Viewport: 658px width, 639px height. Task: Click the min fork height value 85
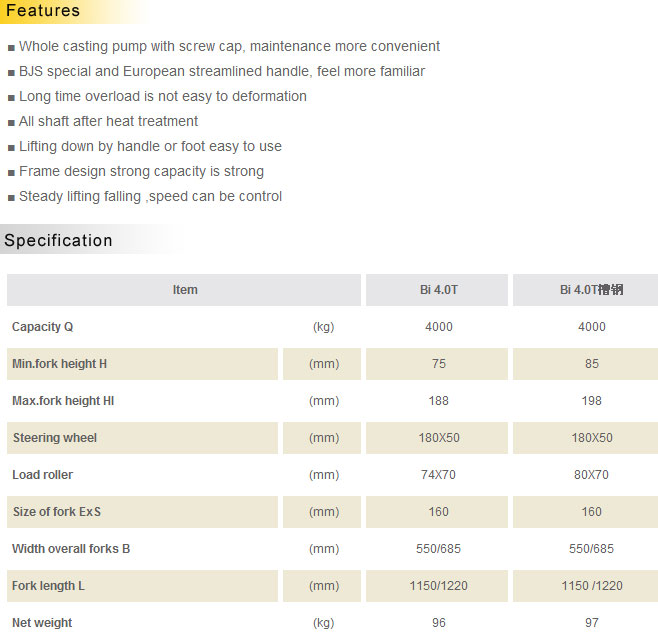591,364
